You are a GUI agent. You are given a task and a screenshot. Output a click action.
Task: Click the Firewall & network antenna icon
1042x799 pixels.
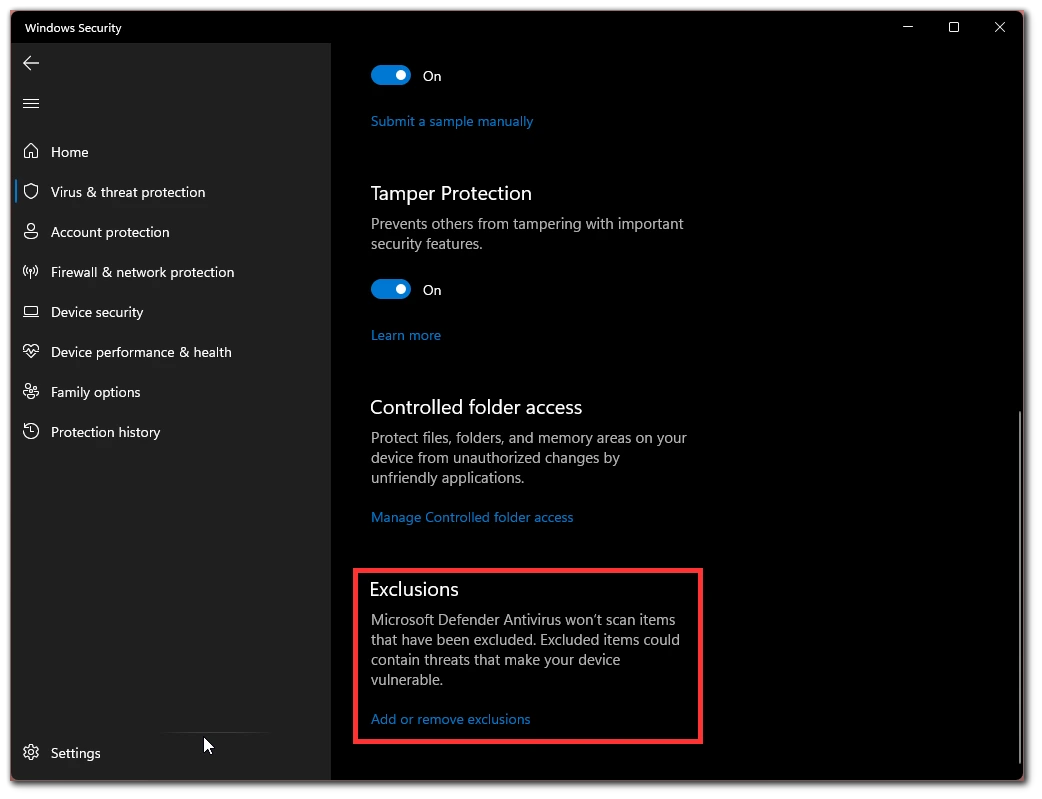click(x=31, y=271)
